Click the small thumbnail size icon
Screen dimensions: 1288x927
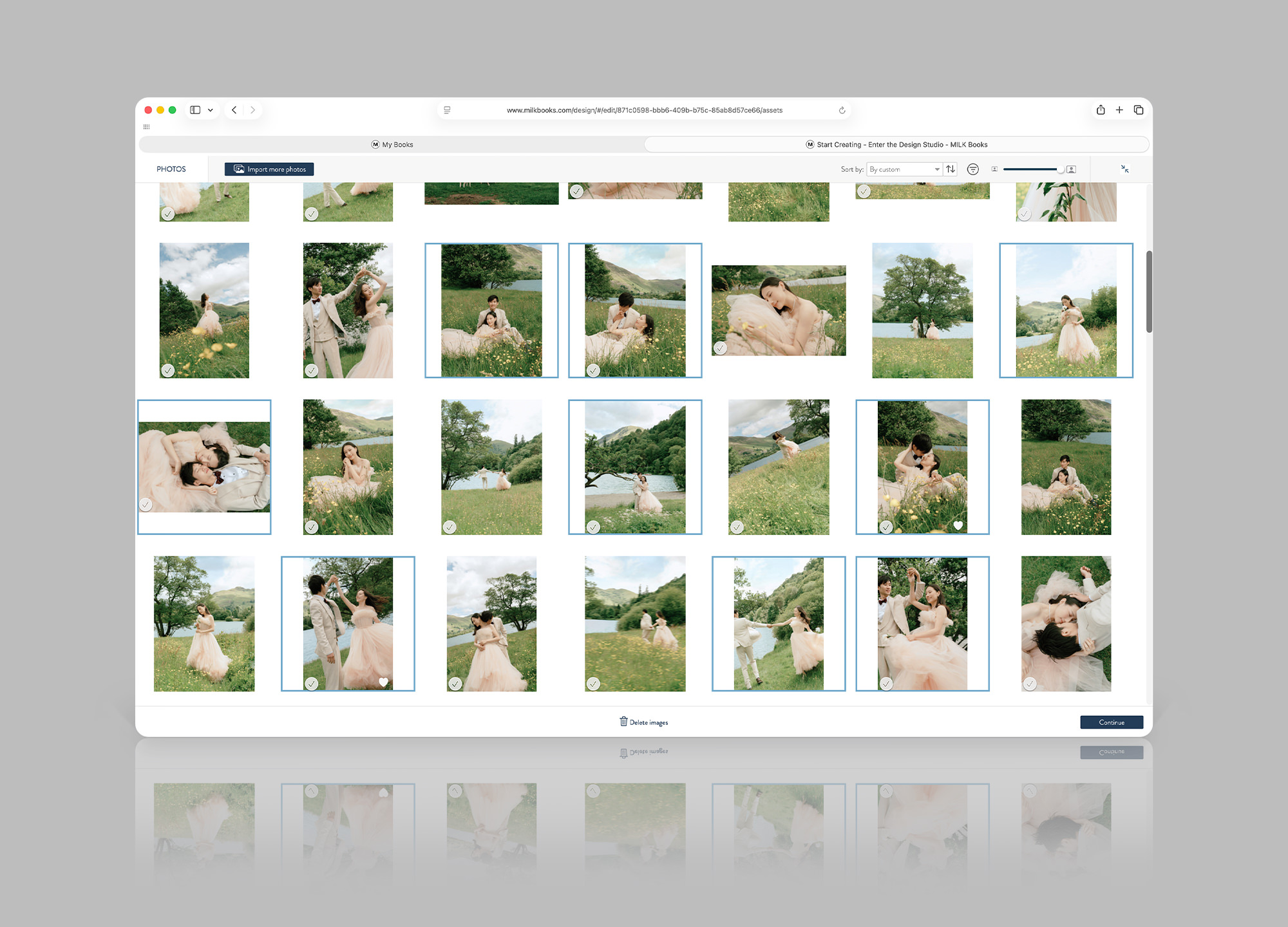click(994, 169)
